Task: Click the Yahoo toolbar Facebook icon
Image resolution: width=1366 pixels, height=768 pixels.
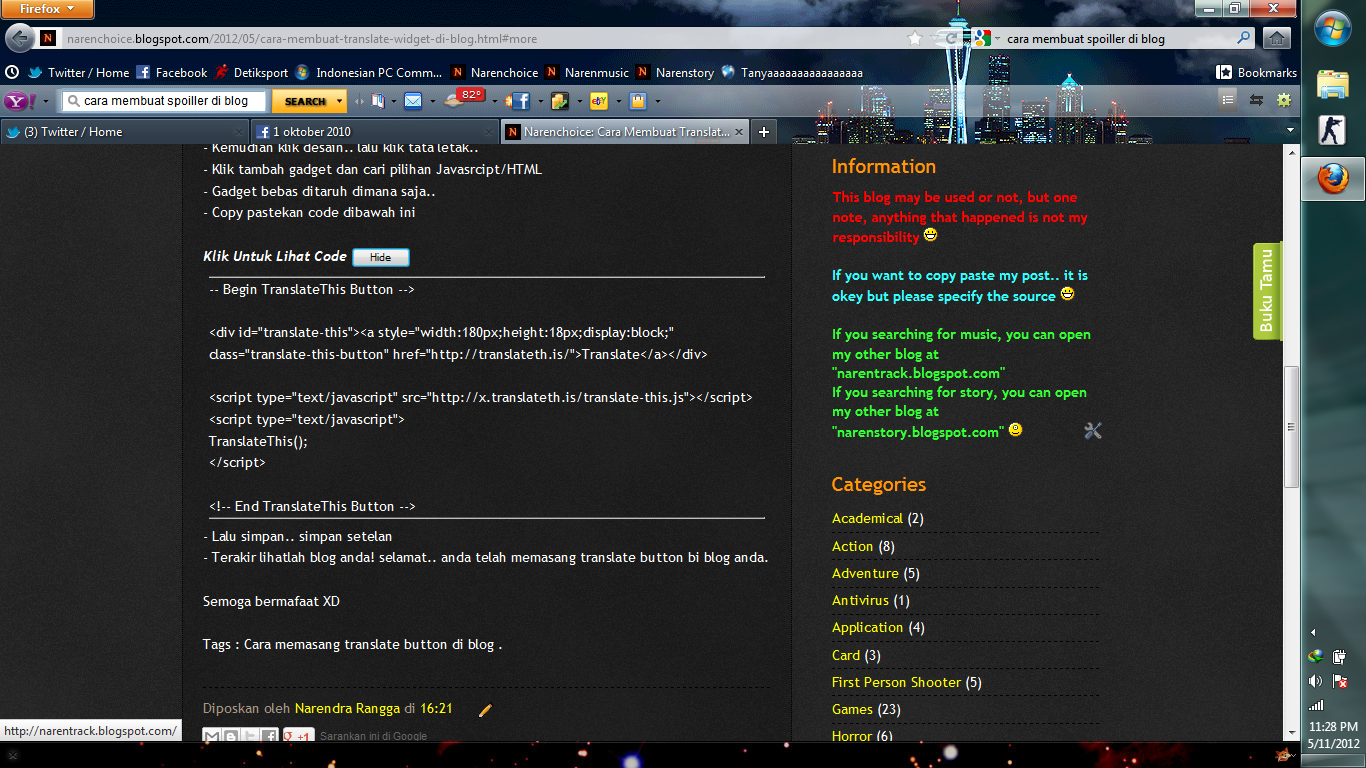Action: [518, 101]
